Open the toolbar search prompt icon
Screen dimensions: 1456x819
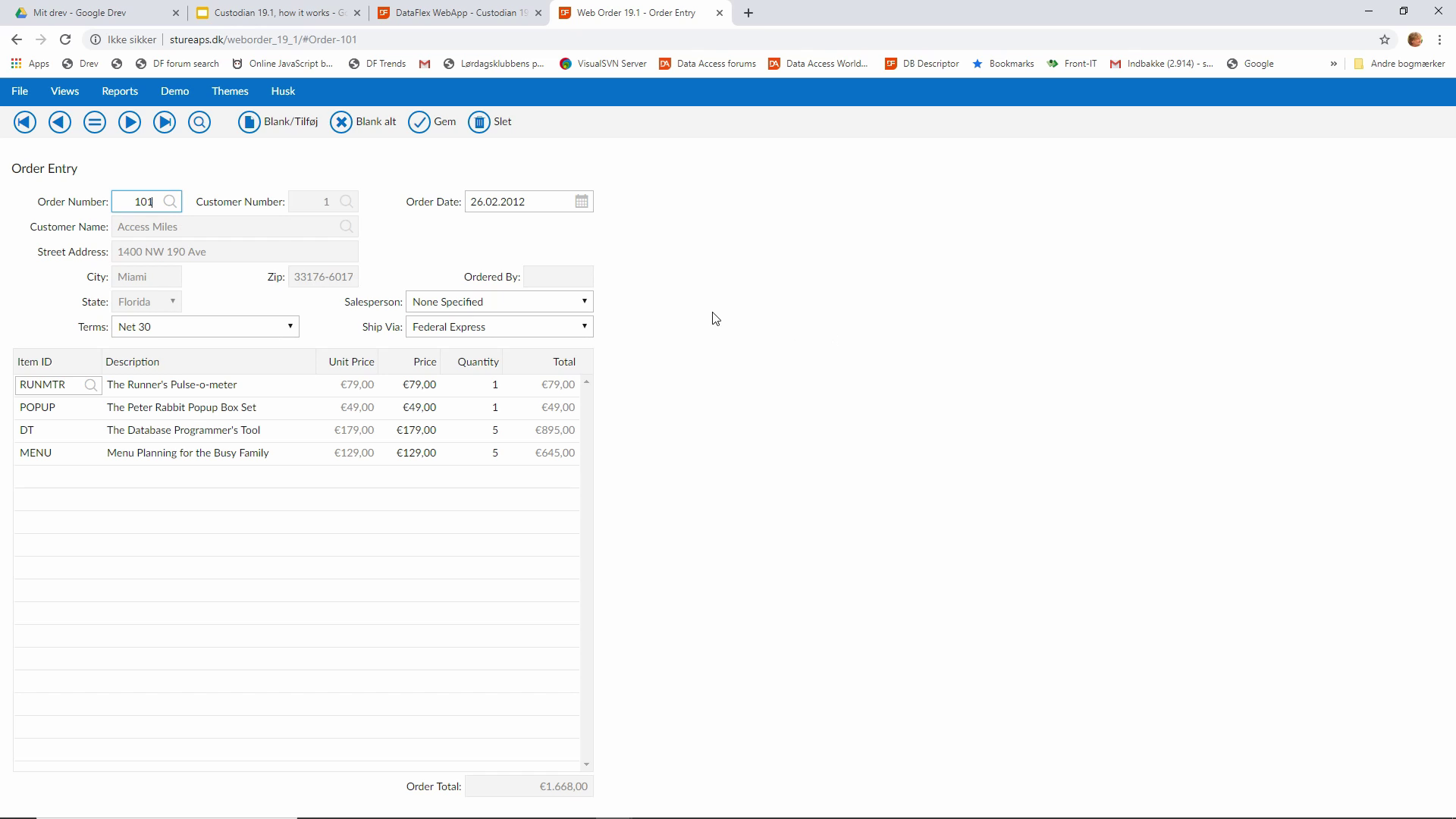[199, 122]
